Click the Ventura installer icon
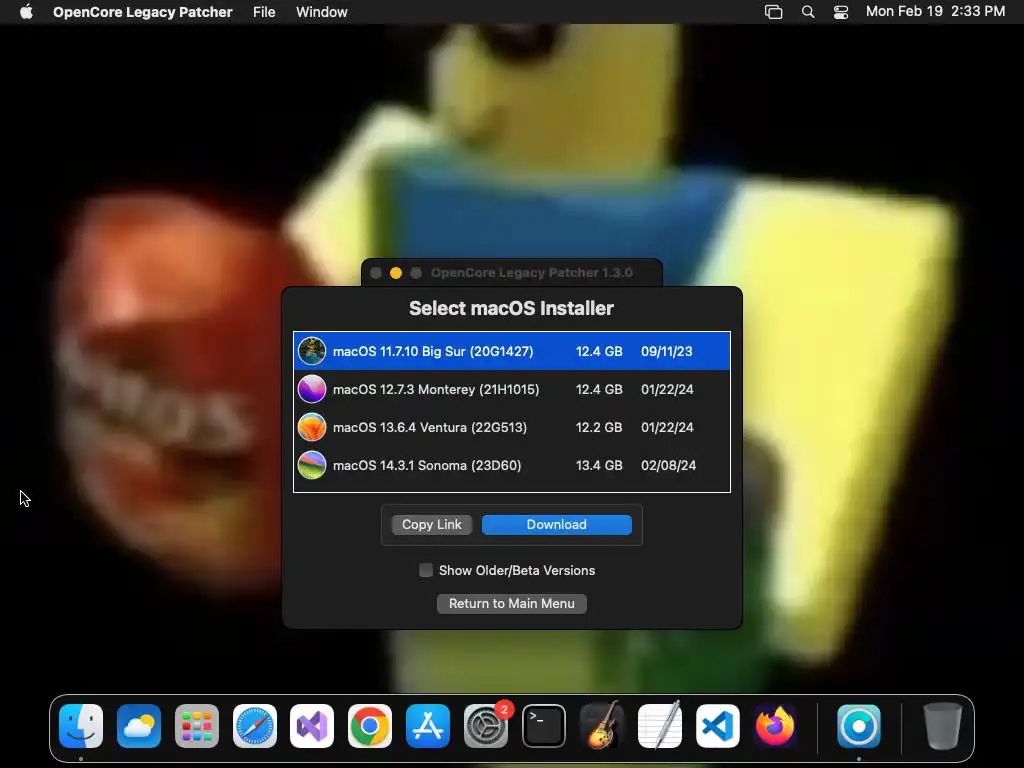1024x768 pixels. pyautogui.click(x=312, y=427)
